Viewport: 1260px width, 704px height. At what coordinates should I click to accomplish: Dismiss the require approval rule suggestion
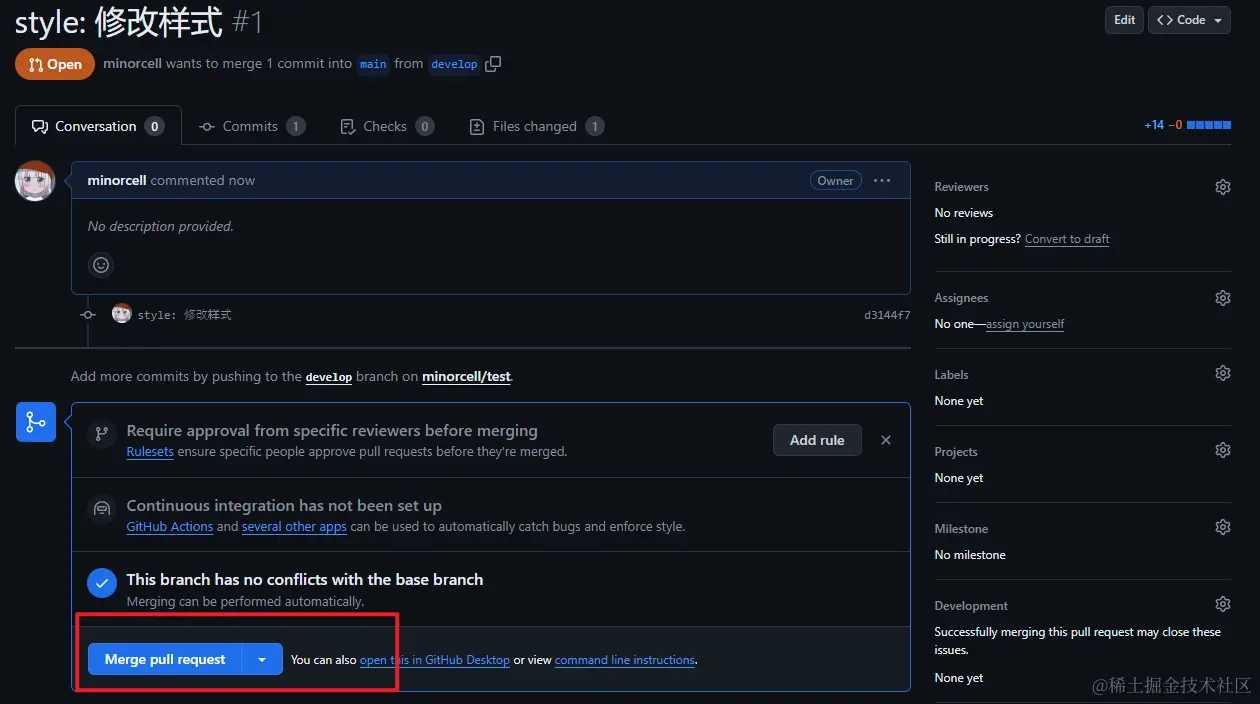(x=885, y=440)
